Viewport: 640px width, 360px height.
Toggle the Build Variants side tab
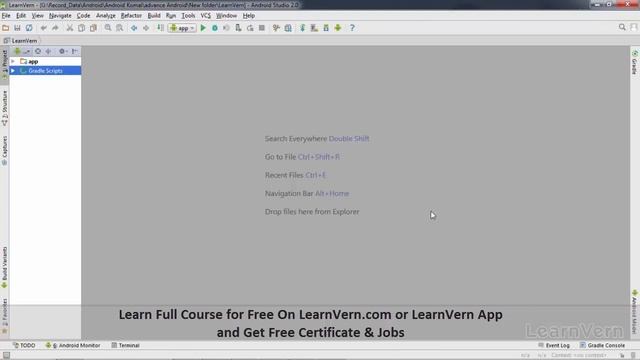click(x=4, y=267)
